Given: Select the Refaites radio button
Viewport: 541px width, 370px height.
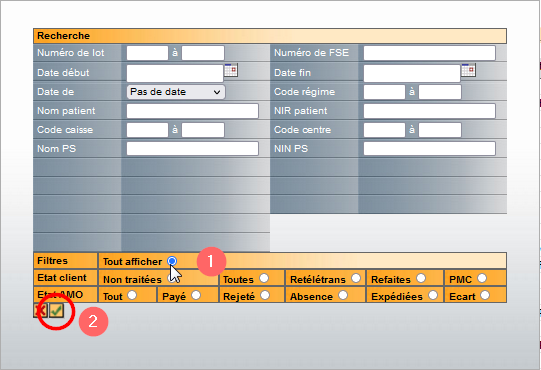Looking at the screenshot, I should click(x=421, y=278).
